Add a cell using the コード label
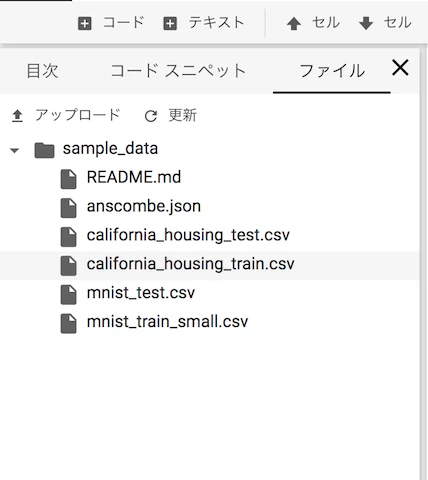 123,23
